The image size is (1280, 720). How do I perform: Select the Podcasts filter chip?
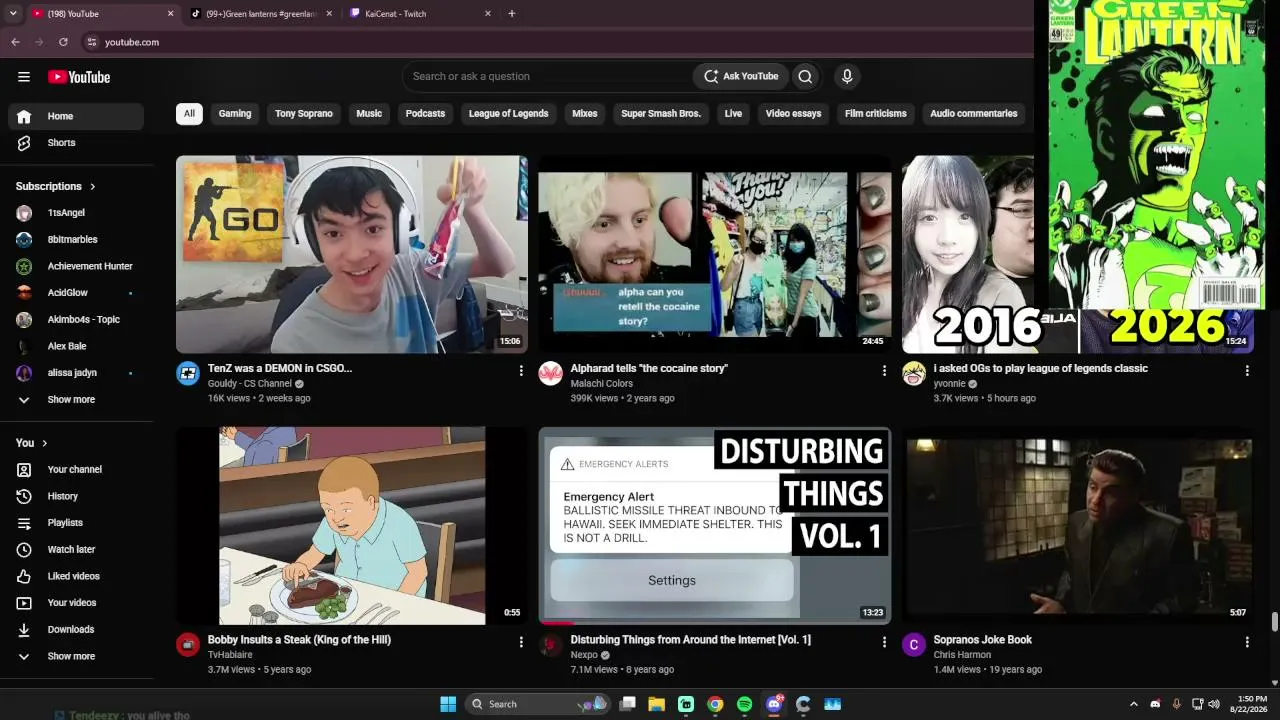pyautogui.click(x=425, y=113)
